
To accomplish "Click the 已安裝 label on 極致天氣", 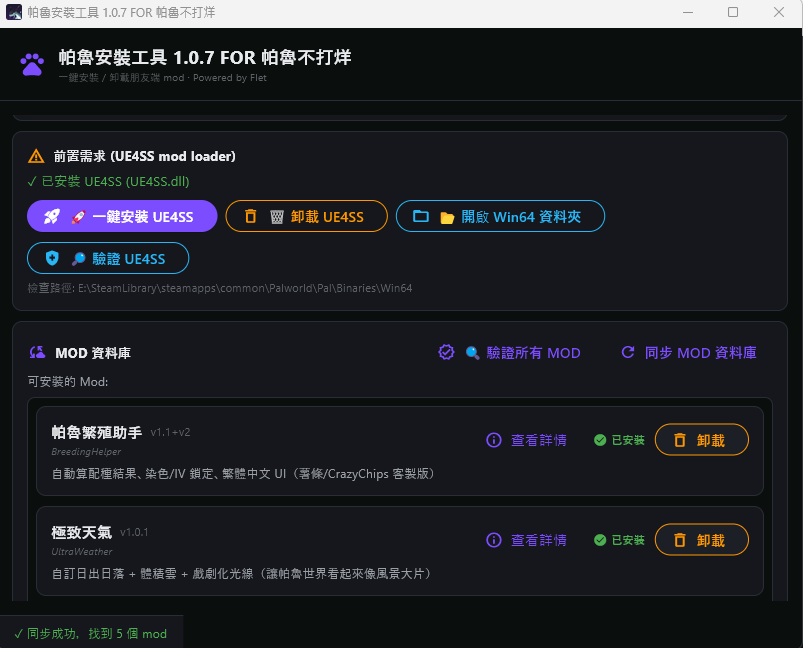I will click(x=628, y=539).
